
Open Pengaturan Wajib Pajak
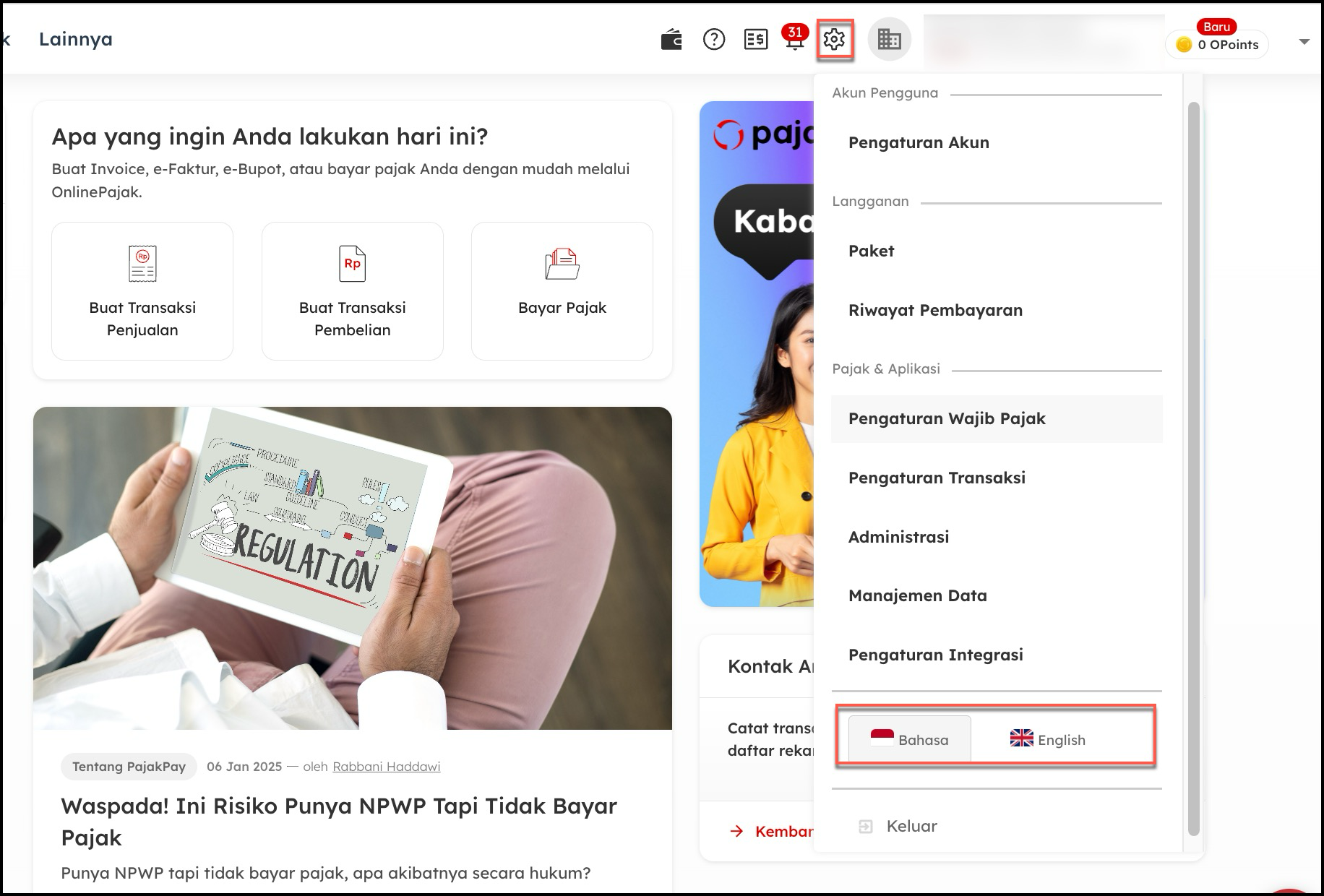pyautogui.click(x=947, y=419)
